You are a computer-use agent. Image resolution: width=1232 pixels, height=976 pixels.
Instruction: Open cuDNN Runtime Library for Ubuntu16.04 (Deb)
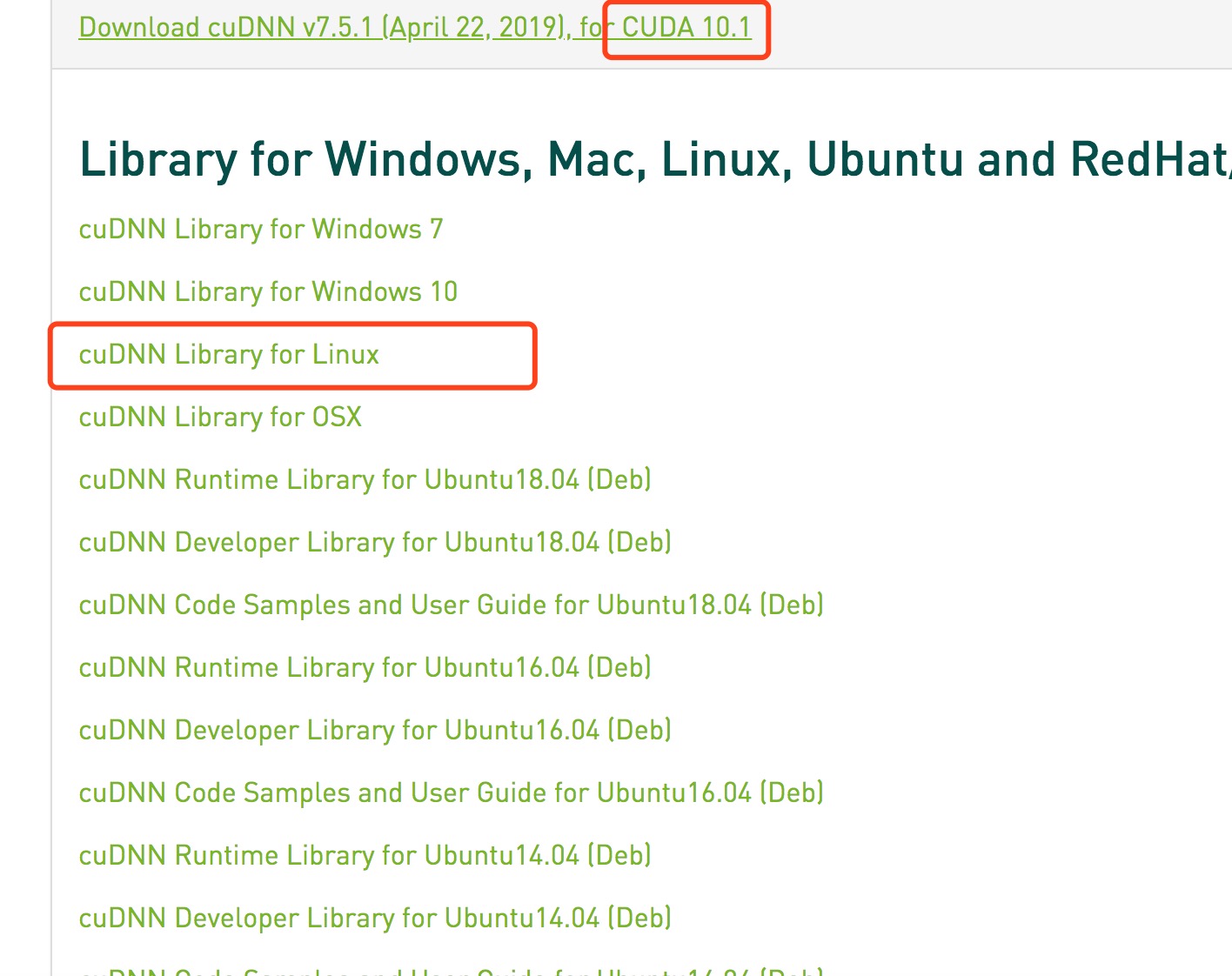click(365, 668)
